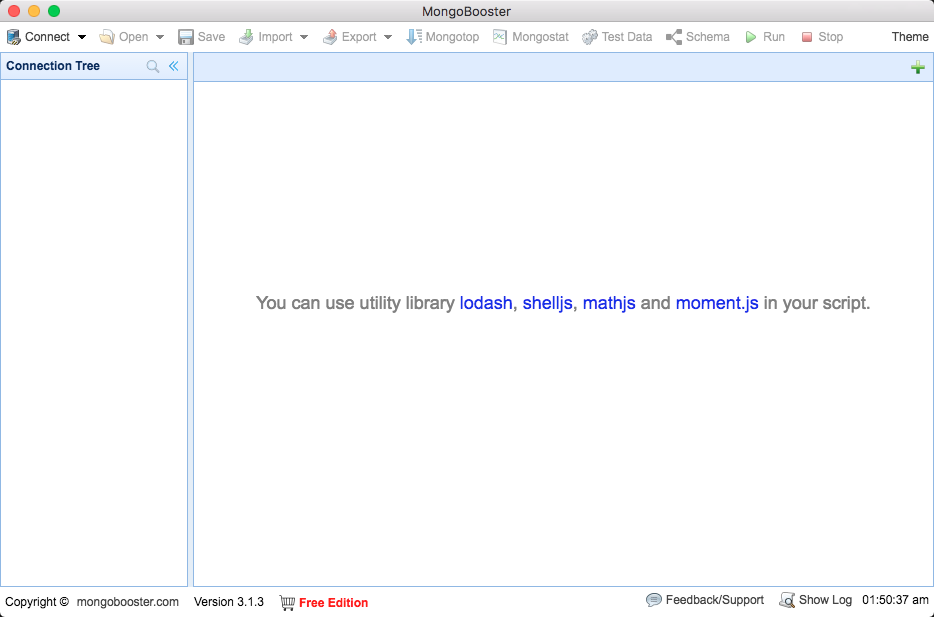934x617 pixels.
Task: Click the Version 3.1.3 text
Action: (x=229, y=602)
